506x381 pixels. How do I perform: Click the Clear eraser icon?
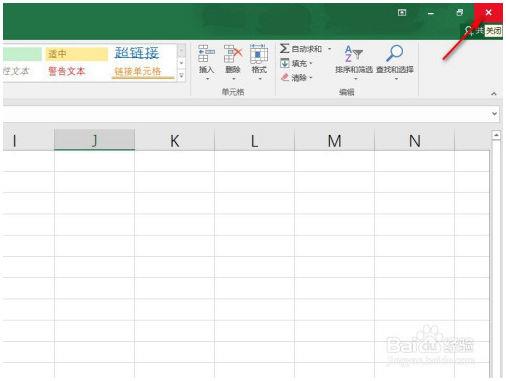(x=285, y=77)
